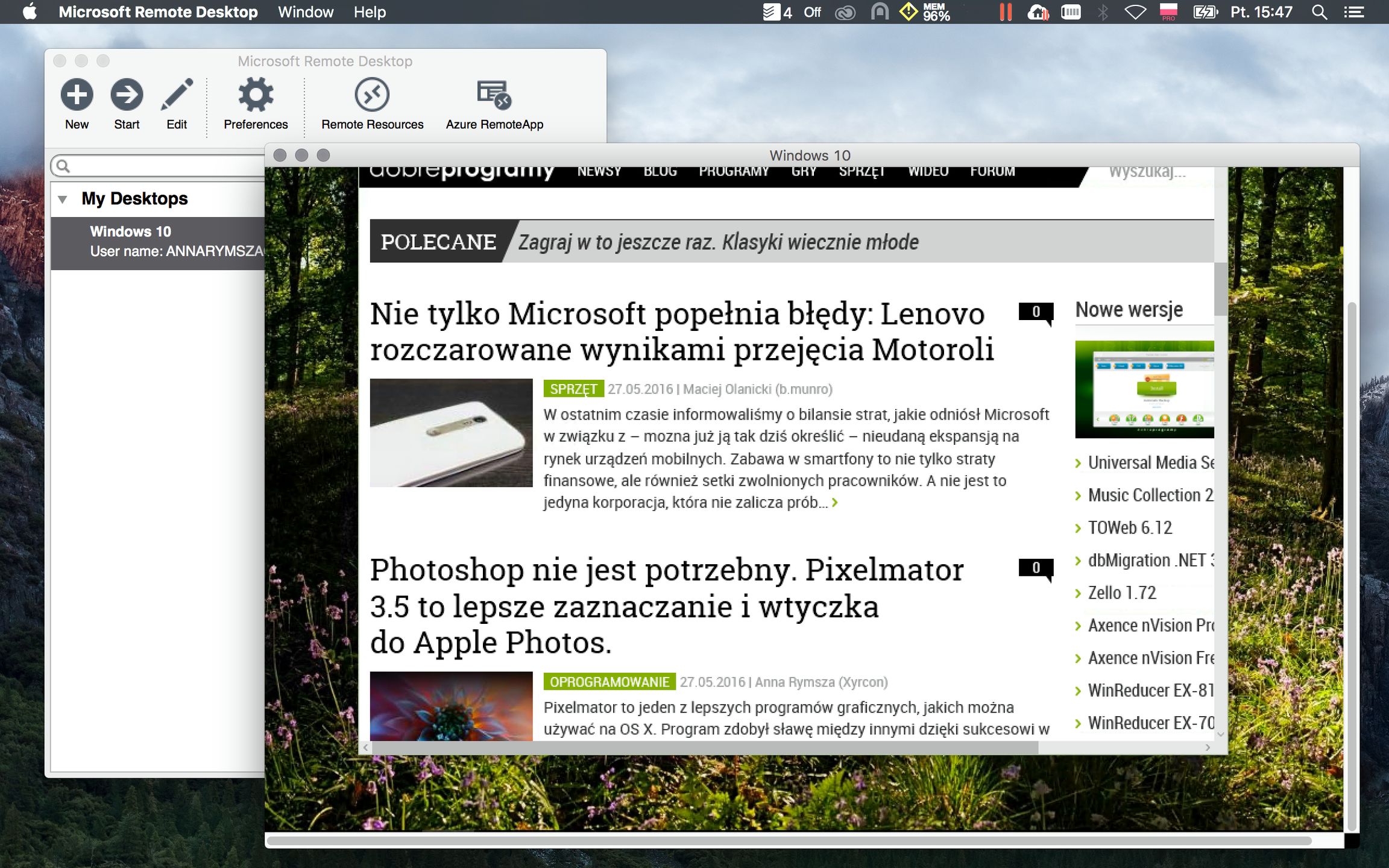Click the MEM 96% memory indicator
This screenshot has width=1389, height=868.
[x=936, y=12]
